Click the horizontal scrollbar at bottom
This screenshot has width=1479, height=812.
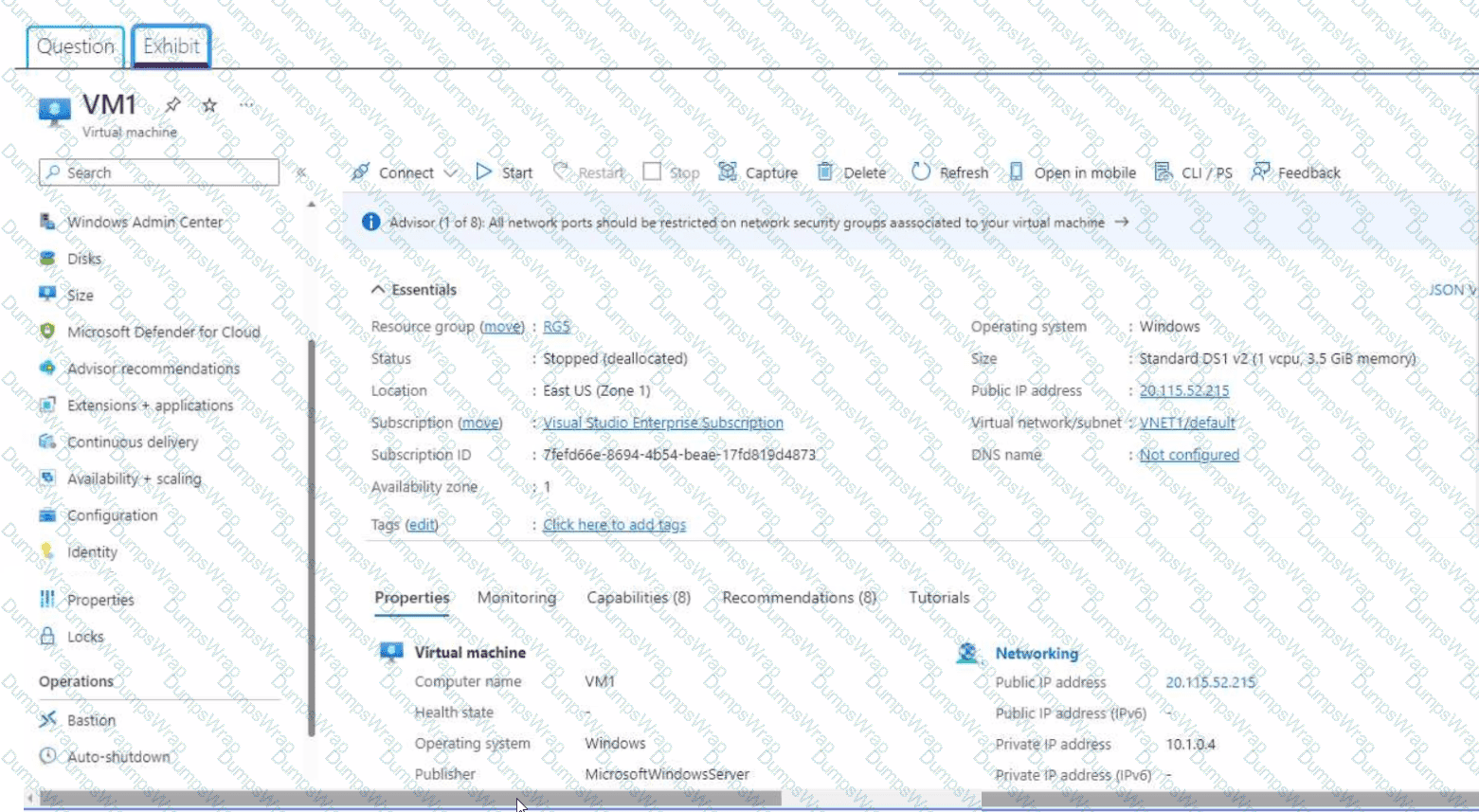click(x=407, y=799)
